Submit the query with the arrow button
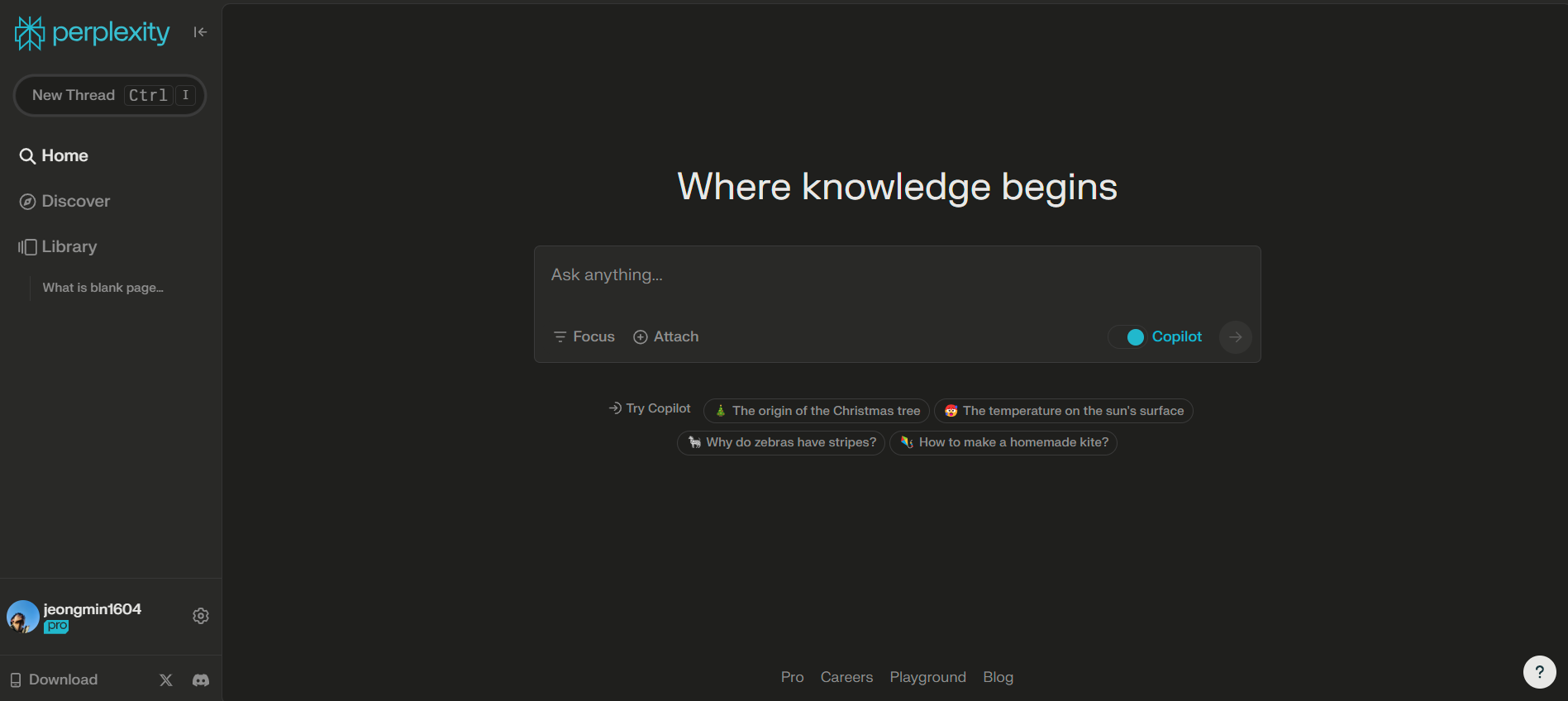The height and width of the screenshot is (701, 1568). pos(1236,336)
